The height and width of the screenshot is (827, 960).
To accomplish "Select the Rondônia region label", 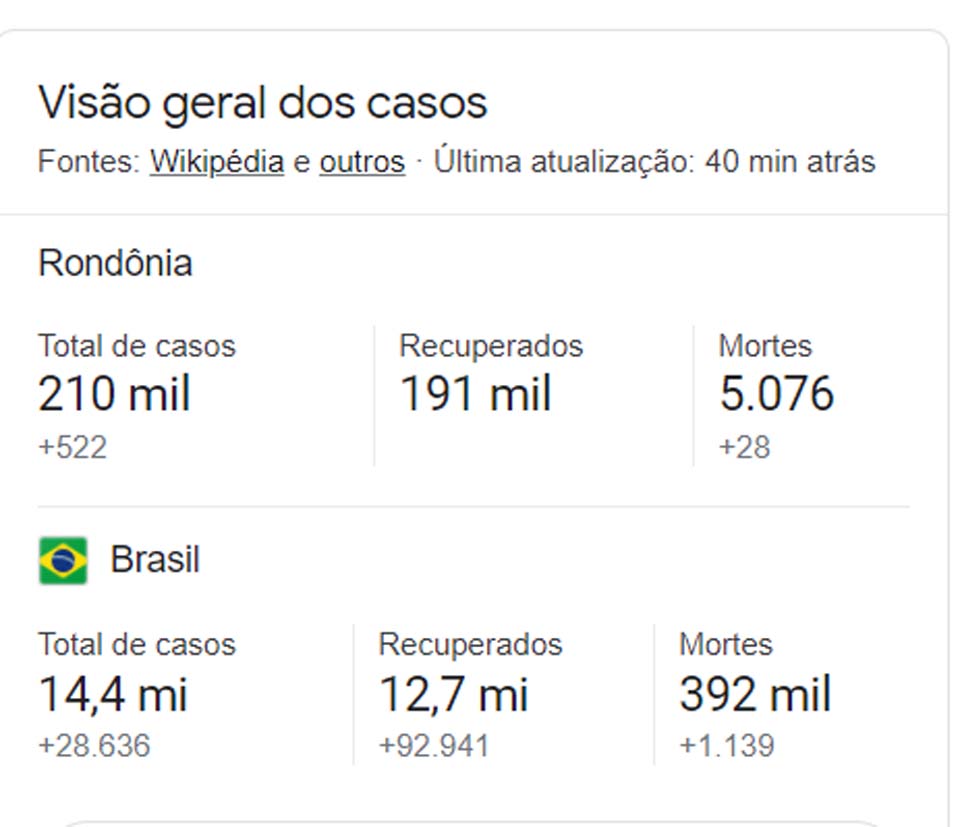I will 115,264.
